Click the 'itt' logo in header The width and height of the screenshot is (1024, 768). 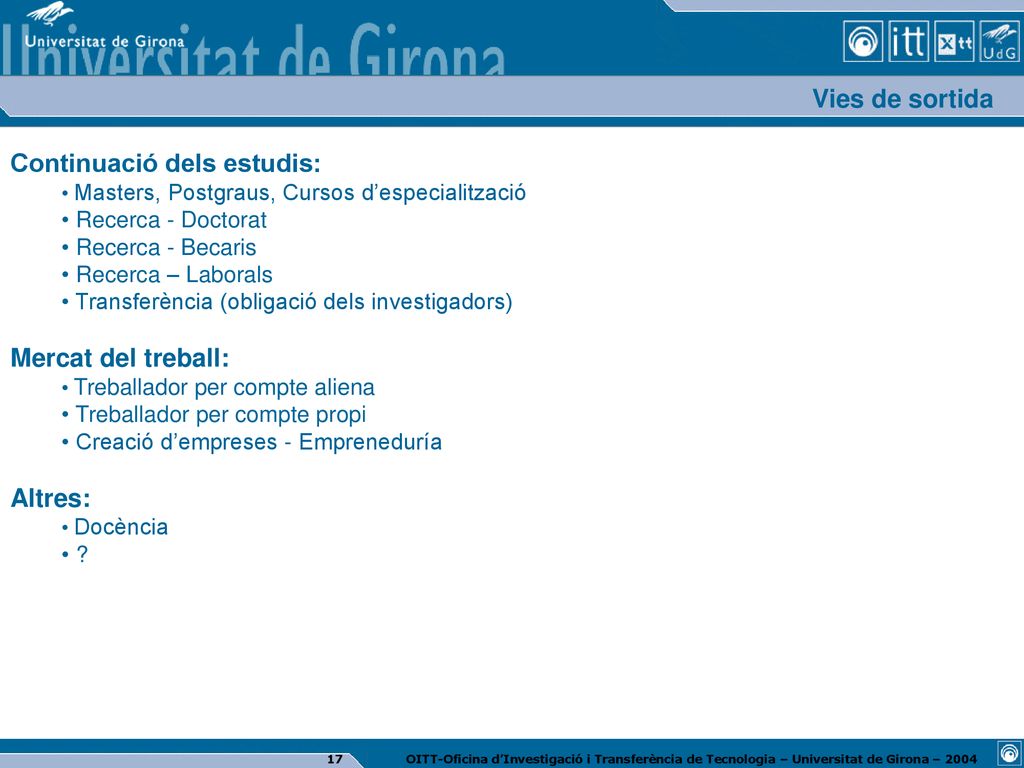pos(908,41)
